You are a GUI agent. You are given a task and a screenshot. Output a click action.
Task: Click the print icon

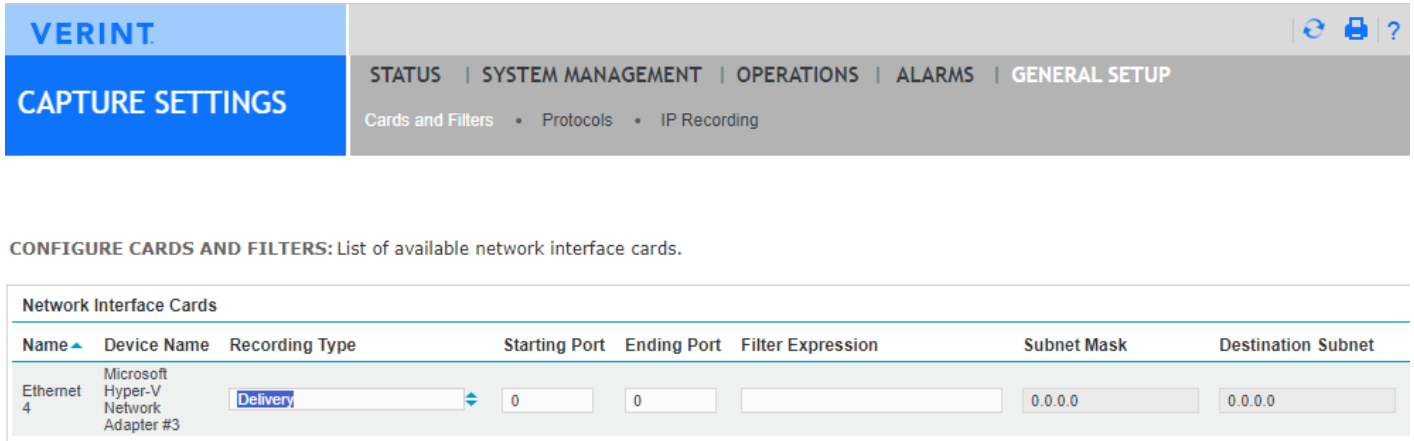tap(1355, 30)
